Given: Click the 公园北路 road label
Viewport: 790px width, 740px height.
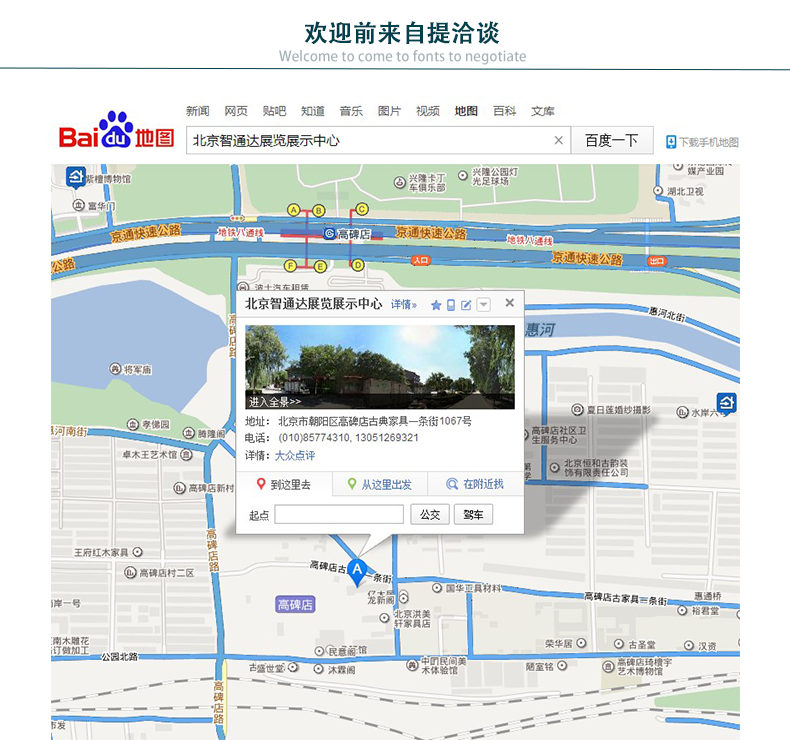Looking at the screenshot, I should tap(119, 657).
